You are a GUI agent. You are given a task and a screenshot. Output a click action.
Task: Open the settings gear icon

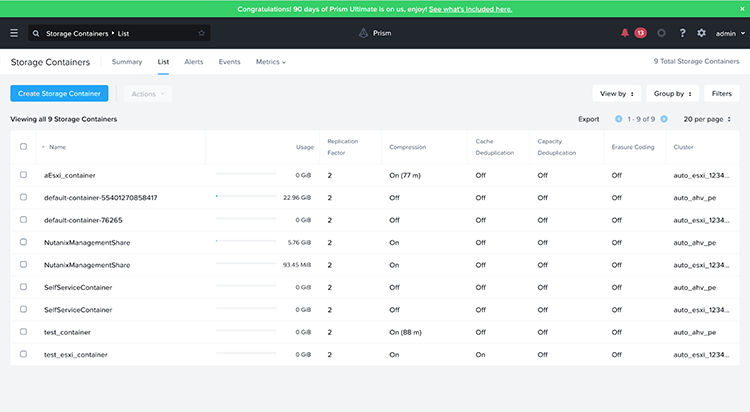click(701, 33)
